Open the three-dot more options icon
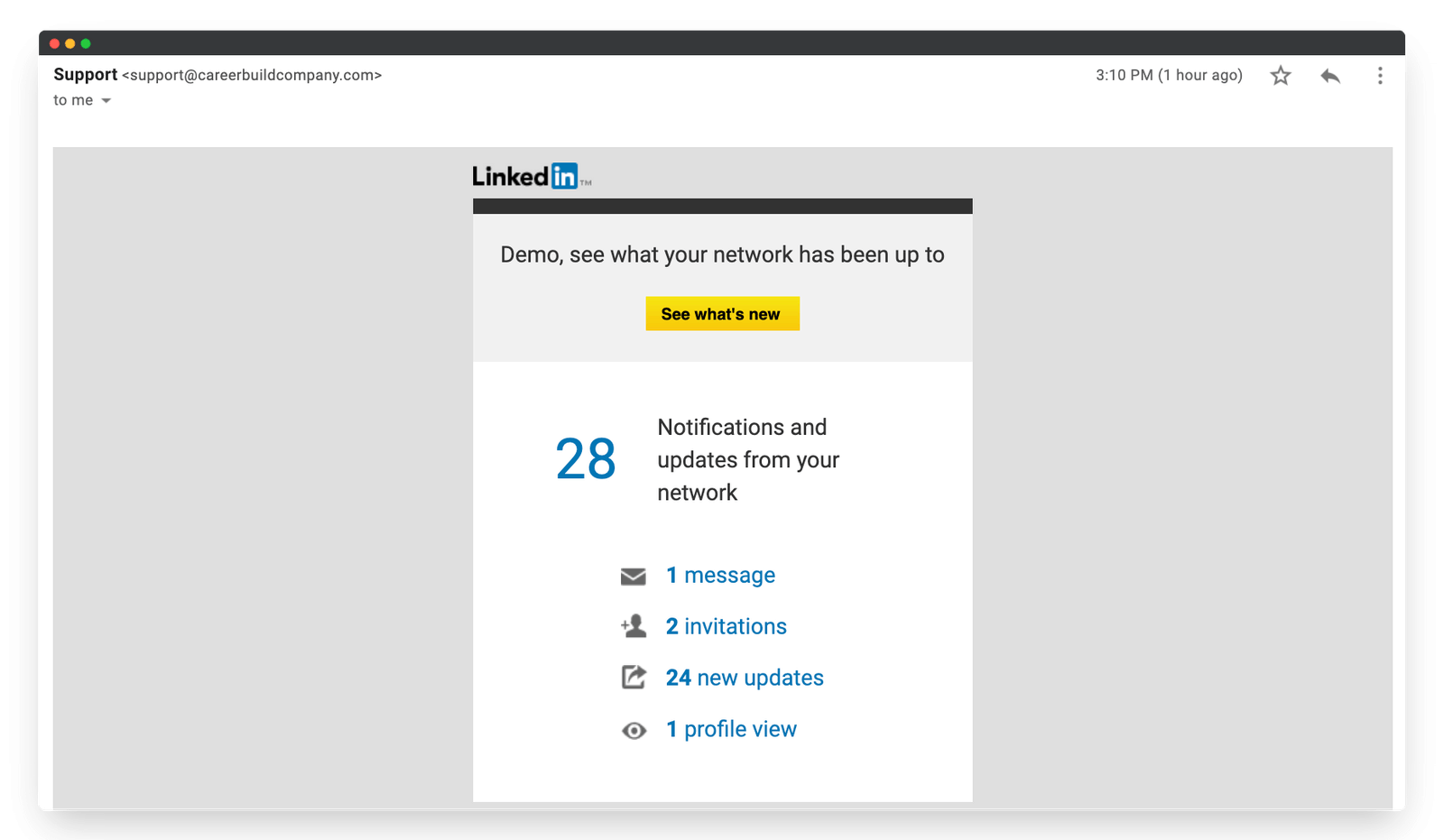The height and width of the screenshot is (840, 1444). (x=1380, y=76)
